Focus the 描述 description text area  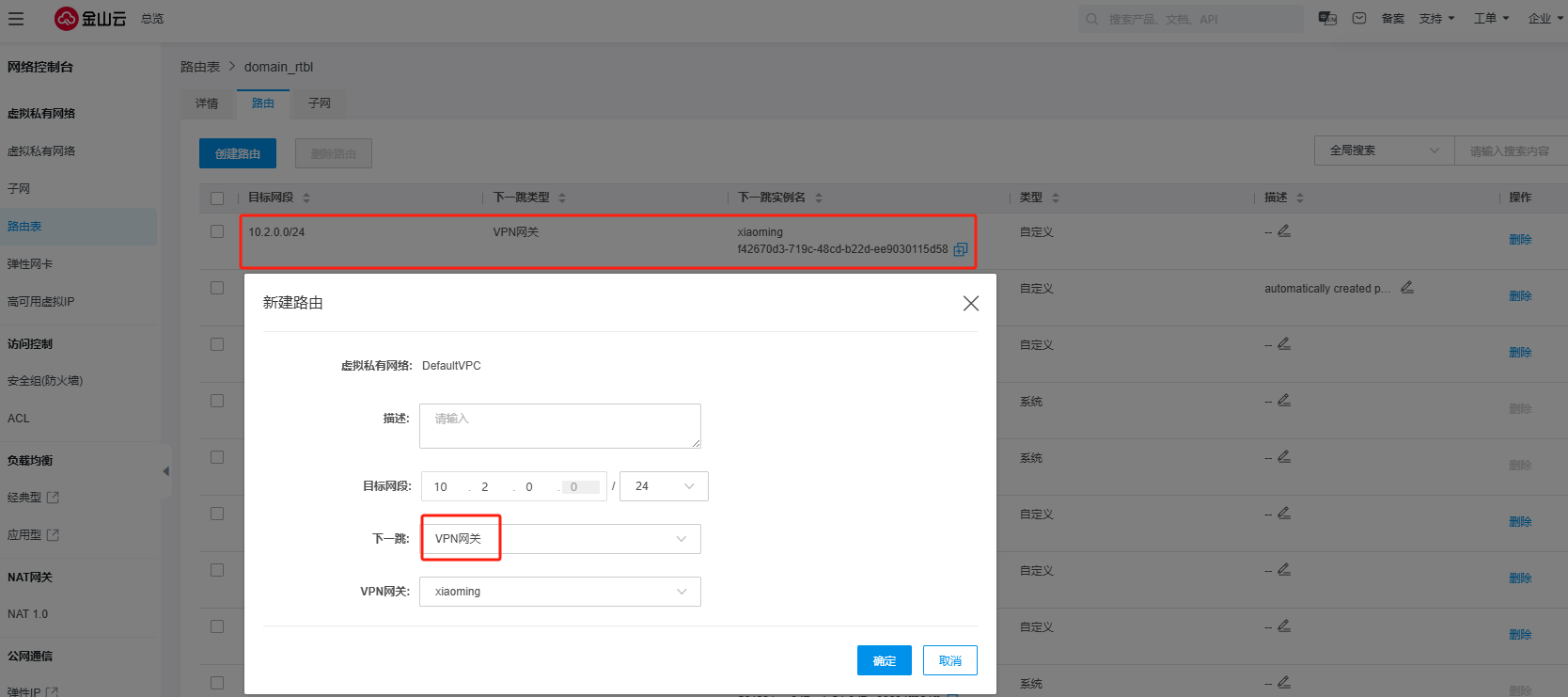(560, 426)
